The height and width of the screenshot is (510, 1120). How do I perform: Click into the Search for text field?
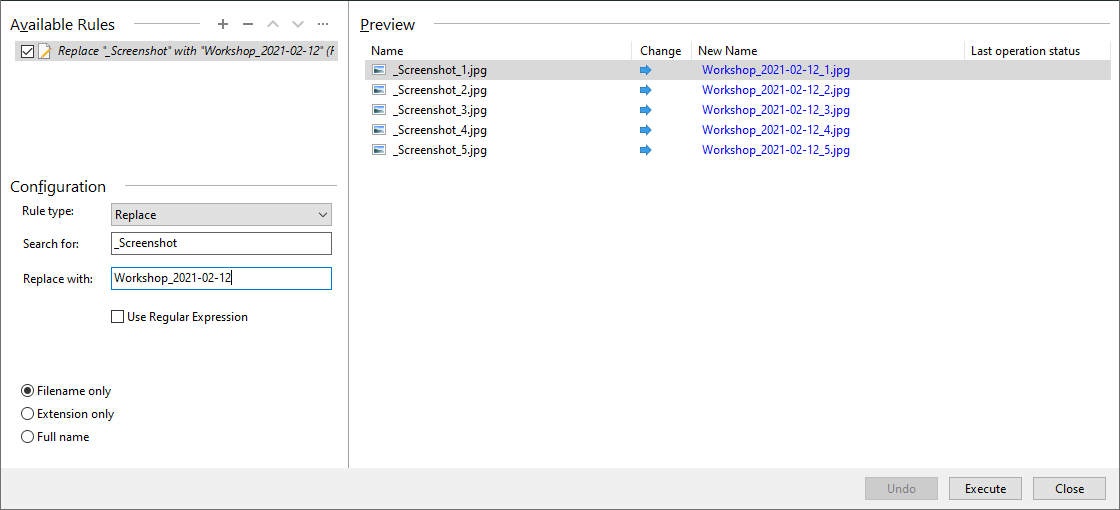click(221, 243)
